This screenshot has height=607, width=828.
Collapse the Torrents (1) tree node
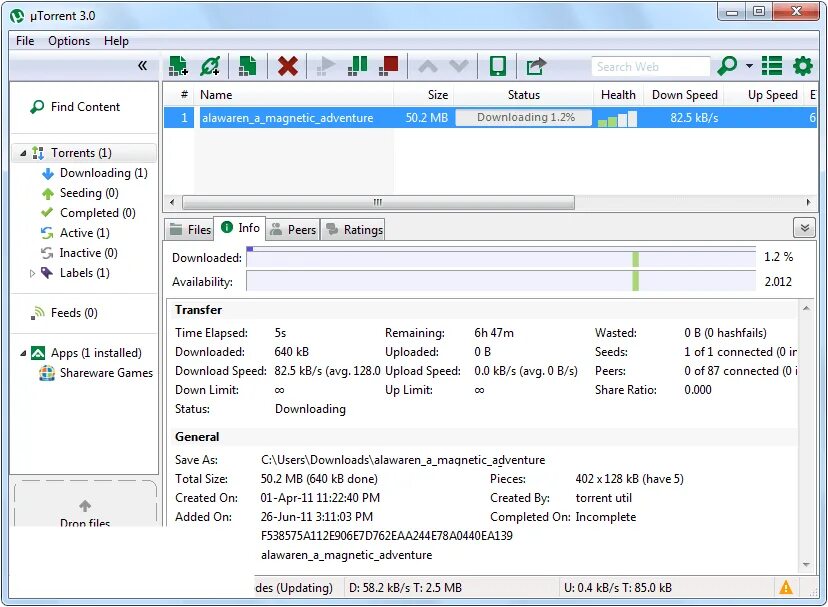click(x=23, y=153)
